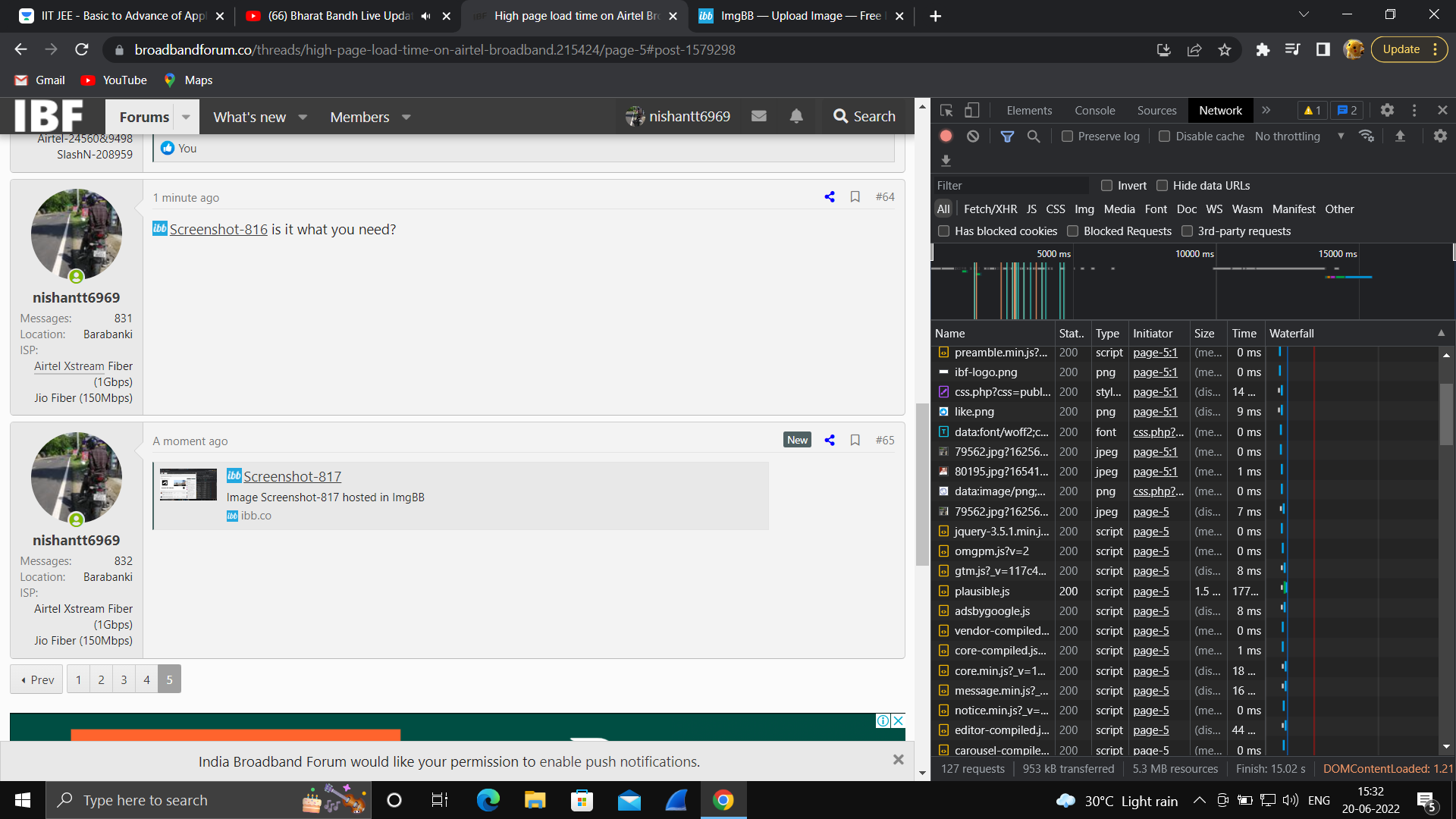Toggle the device toolbar icon in DevTools
The width and height of the screenshot is (1456, 819).
[971, 111]
